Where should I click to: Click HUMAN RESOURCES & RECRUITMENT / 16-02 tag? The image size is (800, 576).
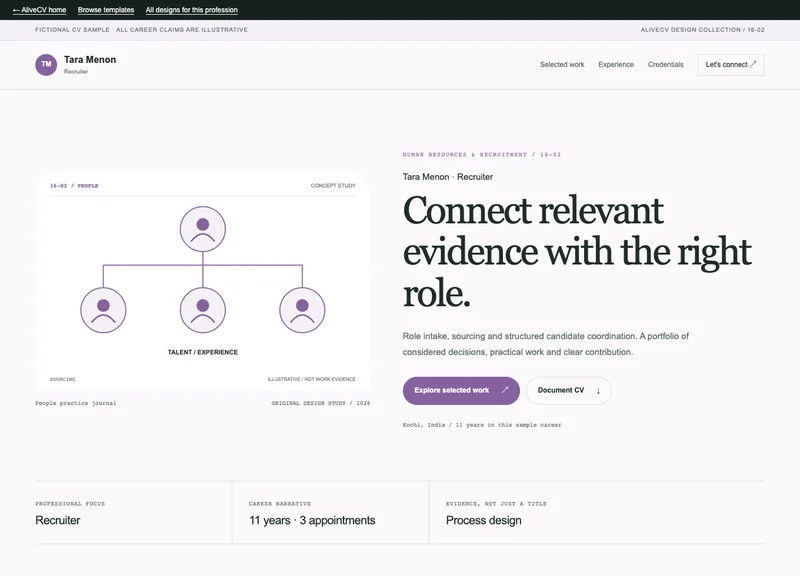point(482,155)
